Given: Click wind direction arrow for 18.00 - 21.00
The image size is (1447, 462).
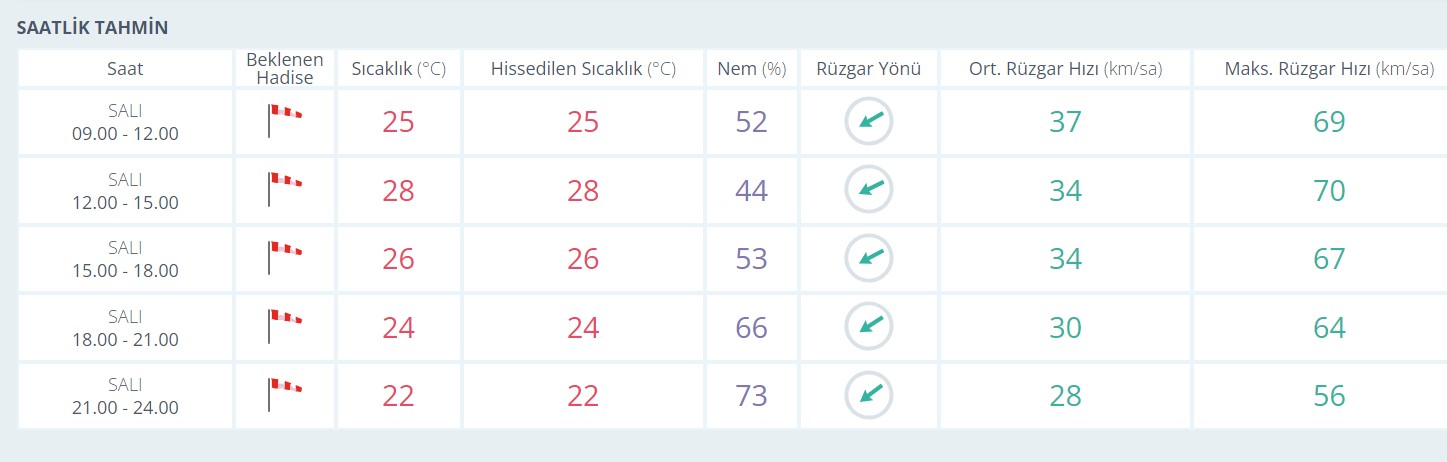Looking at the screenshot, I should [x=869, y=326].
